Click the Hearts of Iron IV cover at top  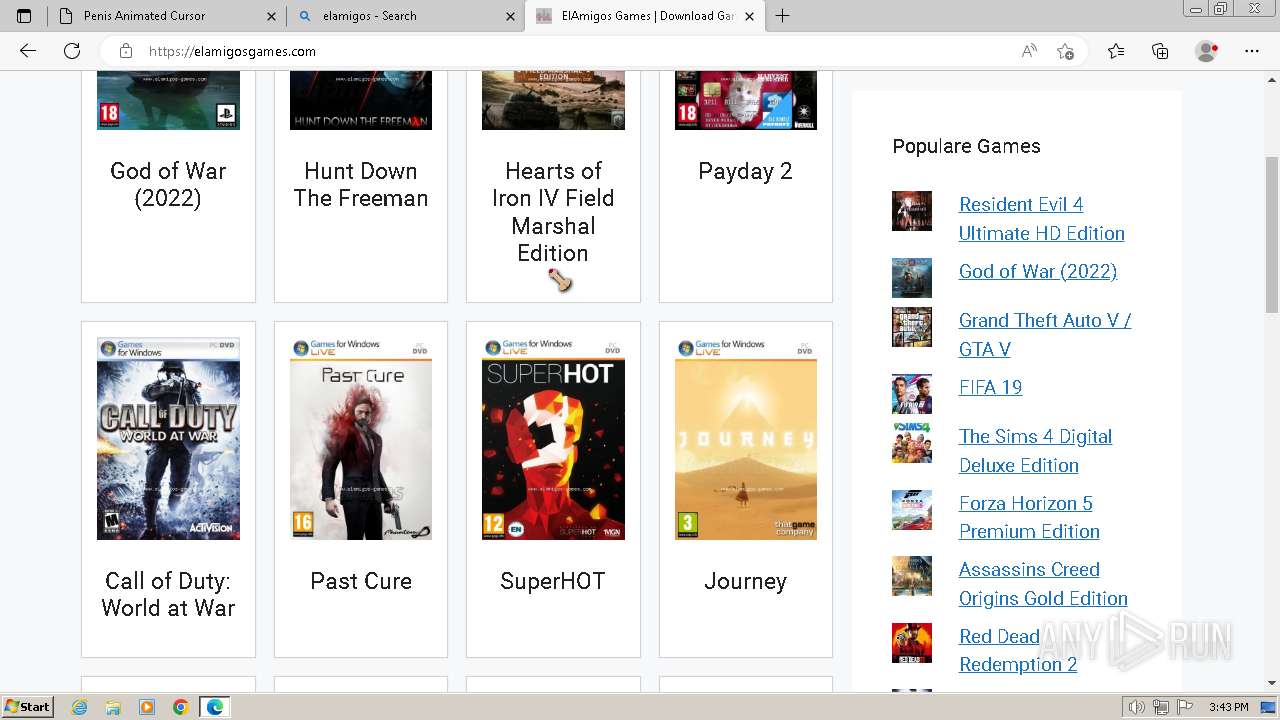pyautogui.click(x=553, y=100)
